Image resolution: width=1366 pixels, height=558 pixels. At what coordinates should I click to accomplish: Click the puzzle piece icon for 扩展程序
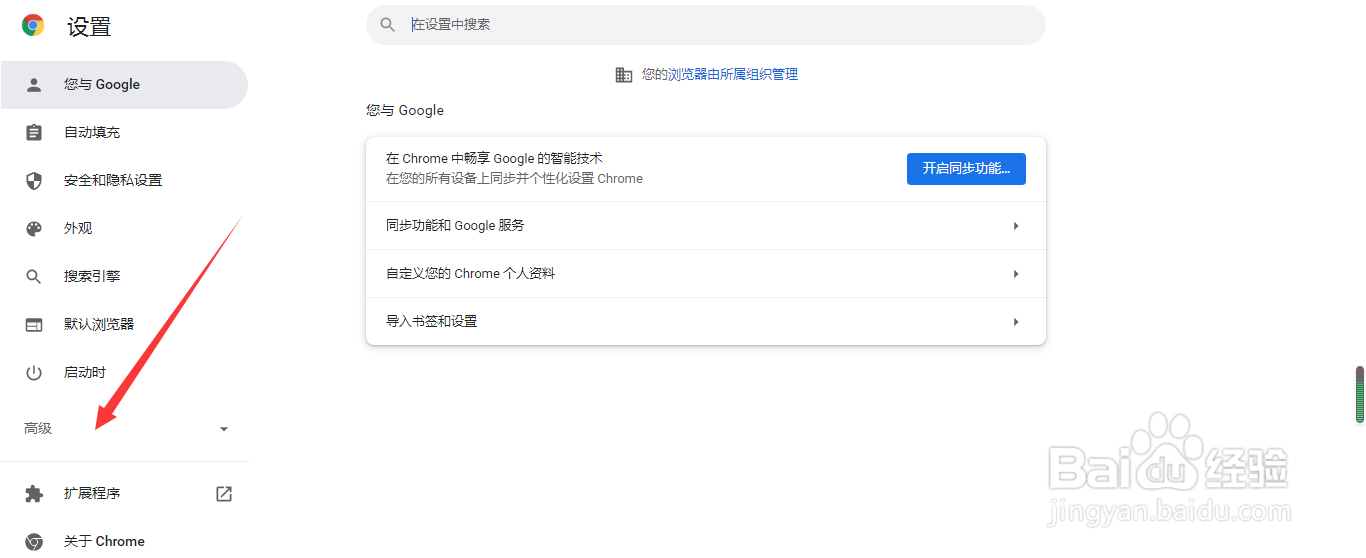click(x=34, y=494)
